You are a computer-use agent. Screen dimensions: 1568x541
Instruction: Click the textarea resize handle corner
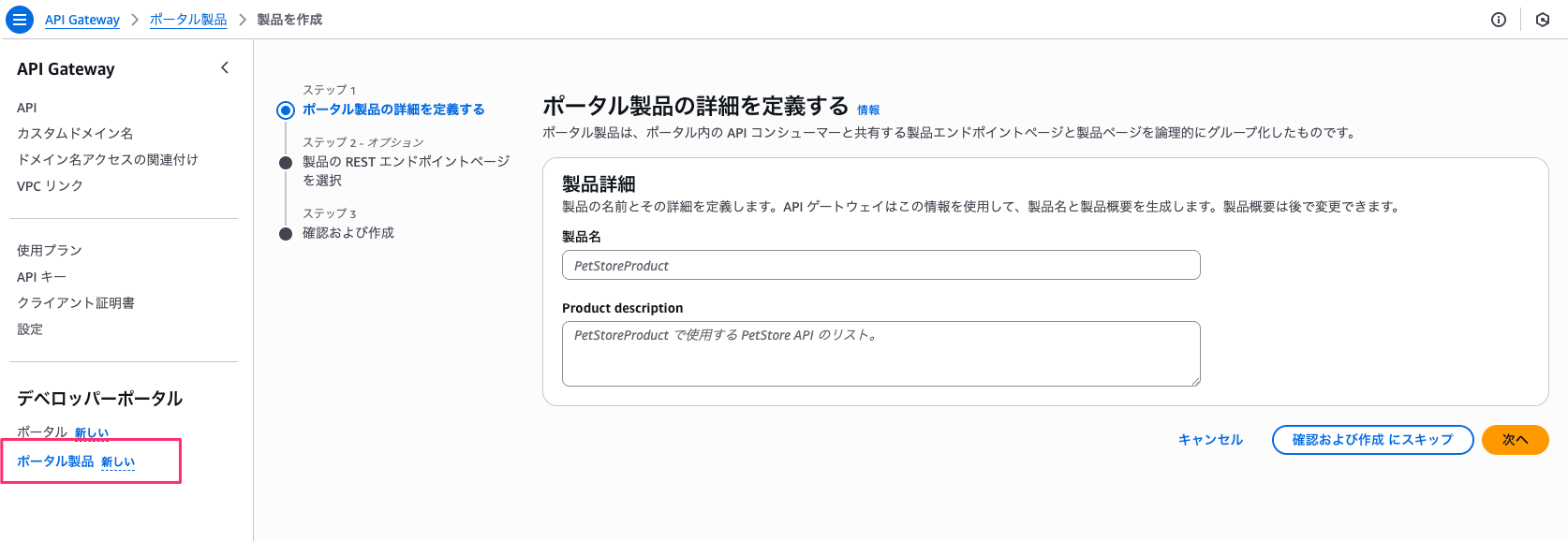[1195, 381]
